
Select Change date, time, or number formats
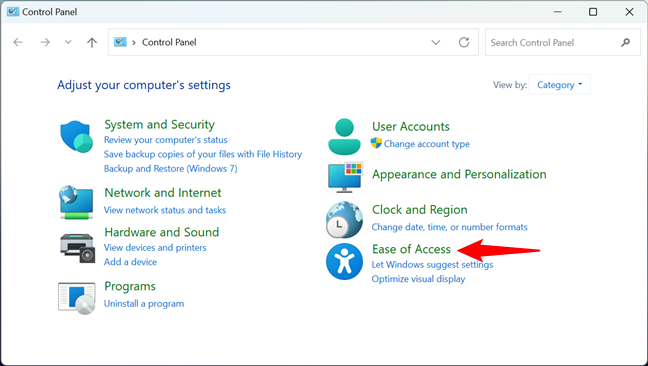pyautogui.click(x=450, y=227)
